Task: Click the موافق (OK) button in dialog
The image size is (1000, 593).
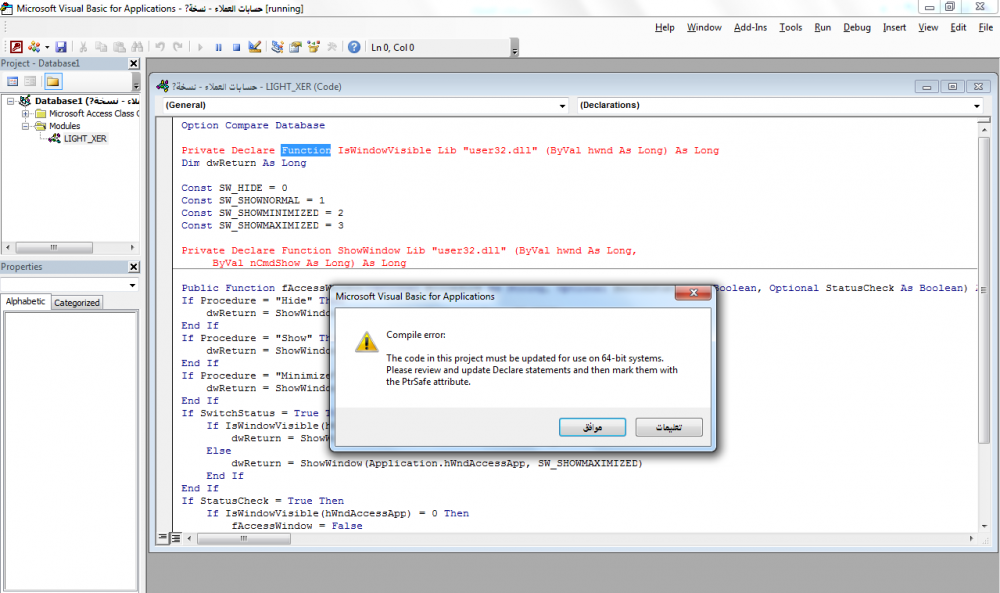Action: pos(592,427)
